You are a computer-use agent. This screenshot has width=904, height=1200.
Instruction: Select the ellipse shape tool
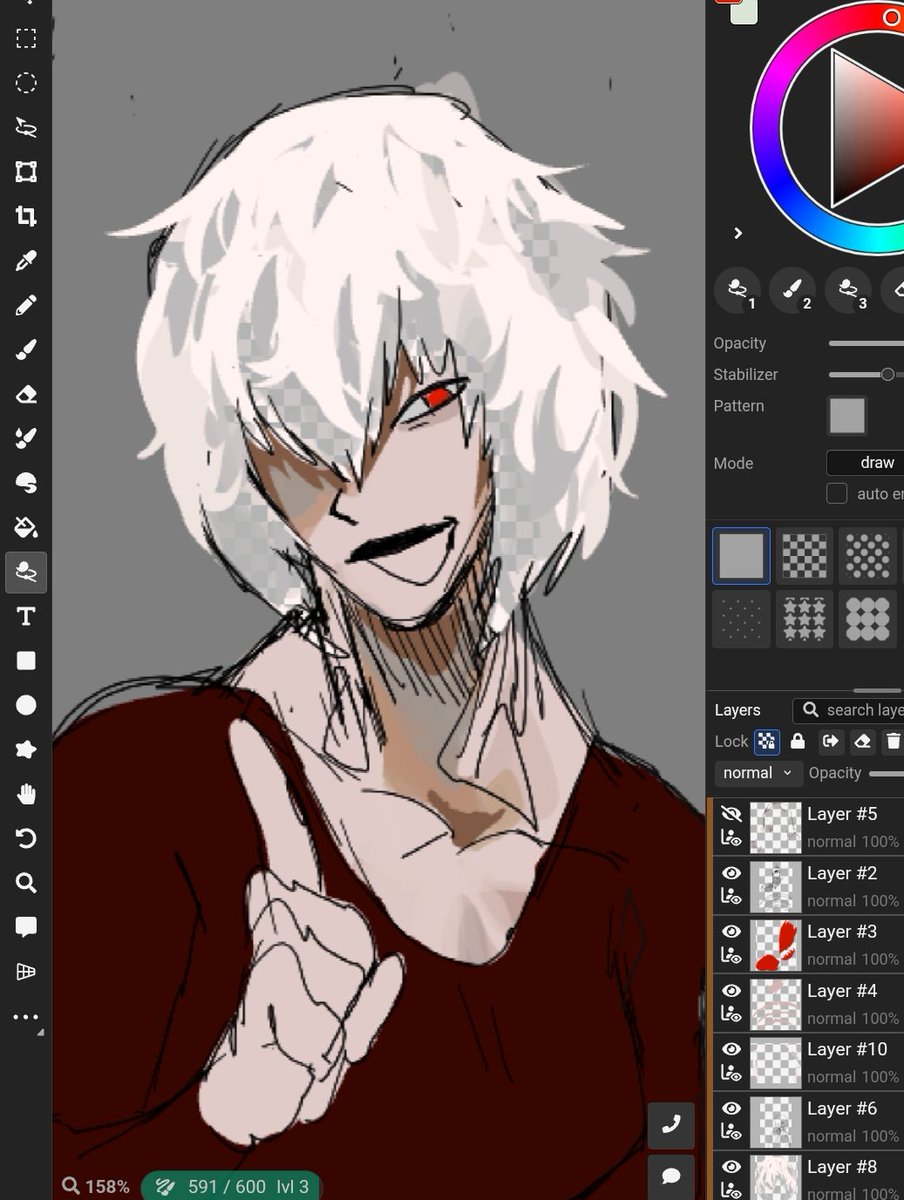(26, 706)
